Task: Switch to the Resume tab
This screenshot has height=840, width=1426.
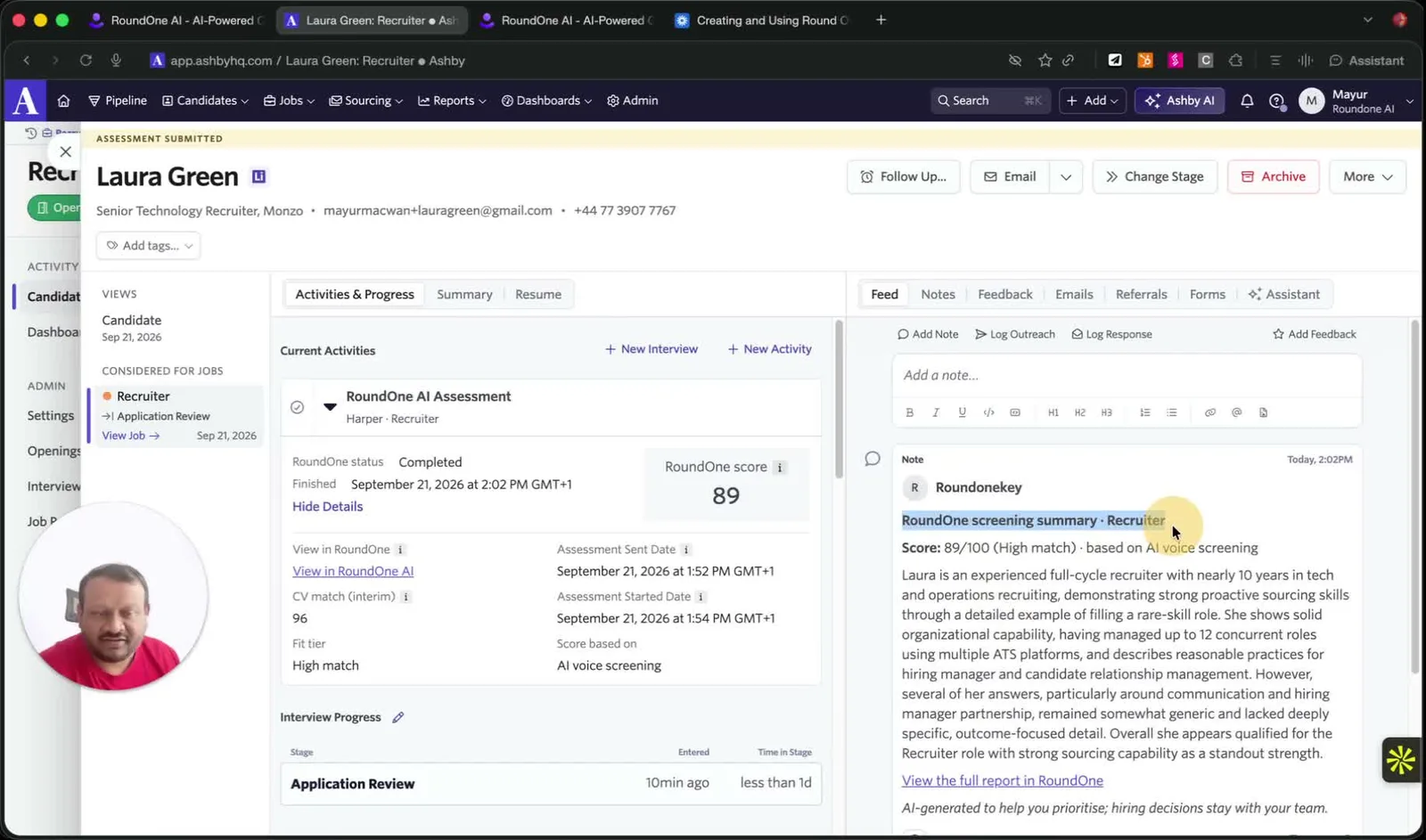Action: (x=538, y=294)
